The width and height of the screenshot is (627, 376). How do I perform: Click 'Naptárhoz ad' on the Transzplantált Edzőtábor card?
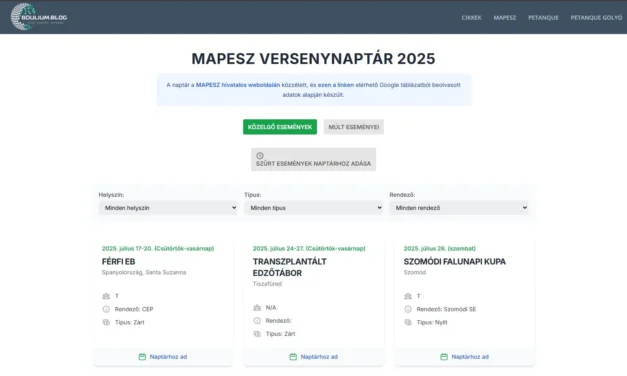[x=314, y=357]
